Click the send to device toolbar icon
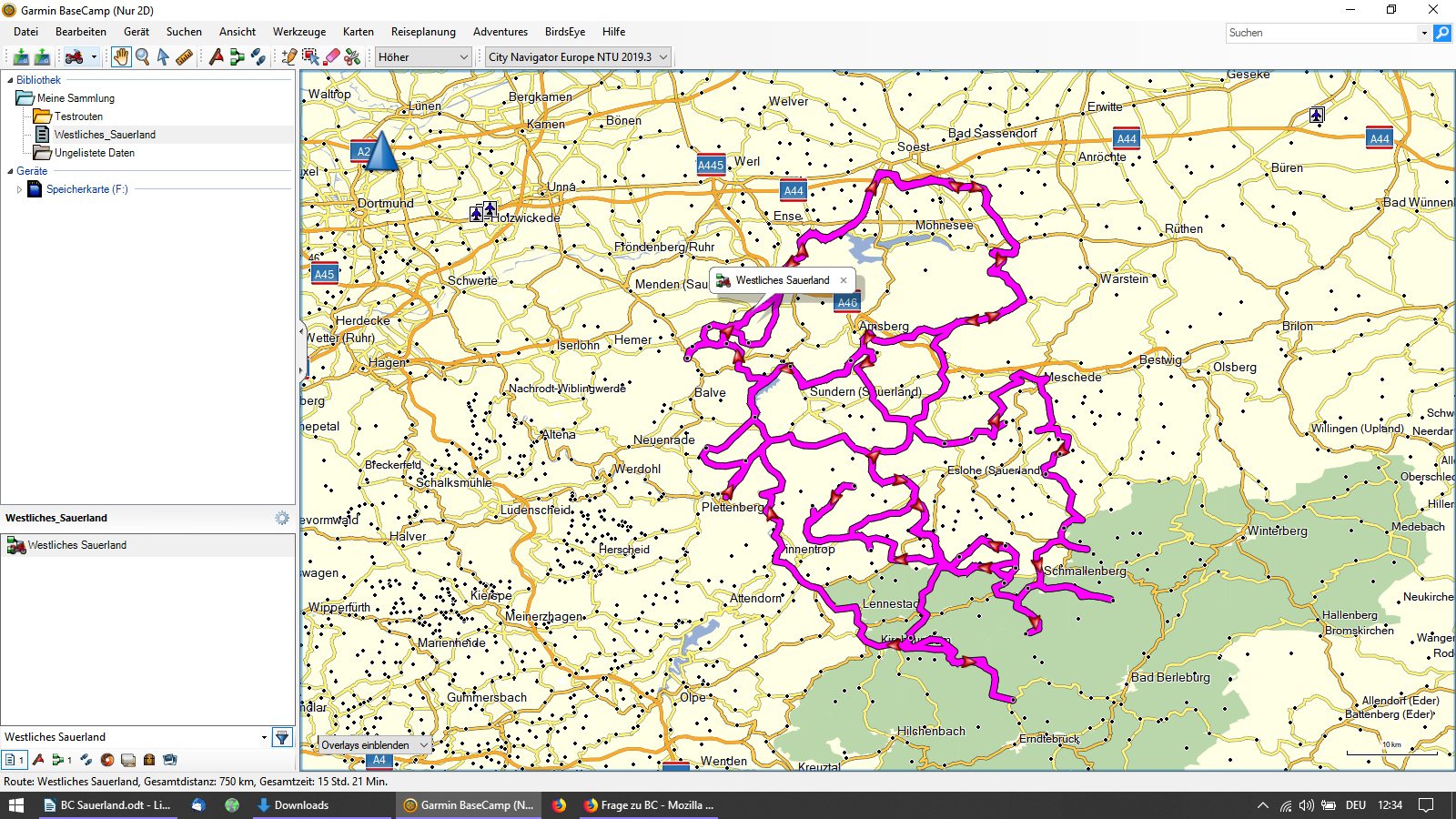The image size is (1456, 819). [21, 57]
